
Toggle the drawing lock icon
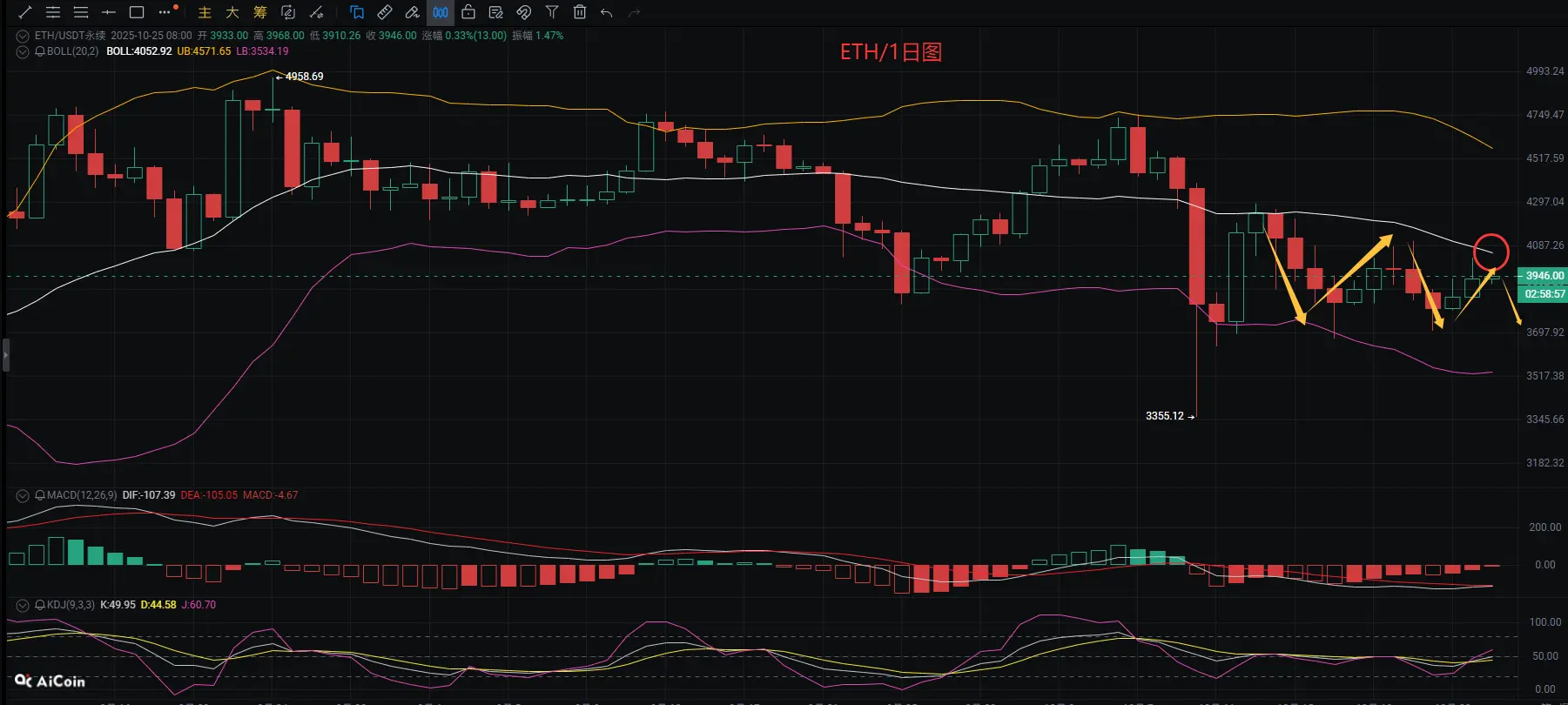pos(468,12)
